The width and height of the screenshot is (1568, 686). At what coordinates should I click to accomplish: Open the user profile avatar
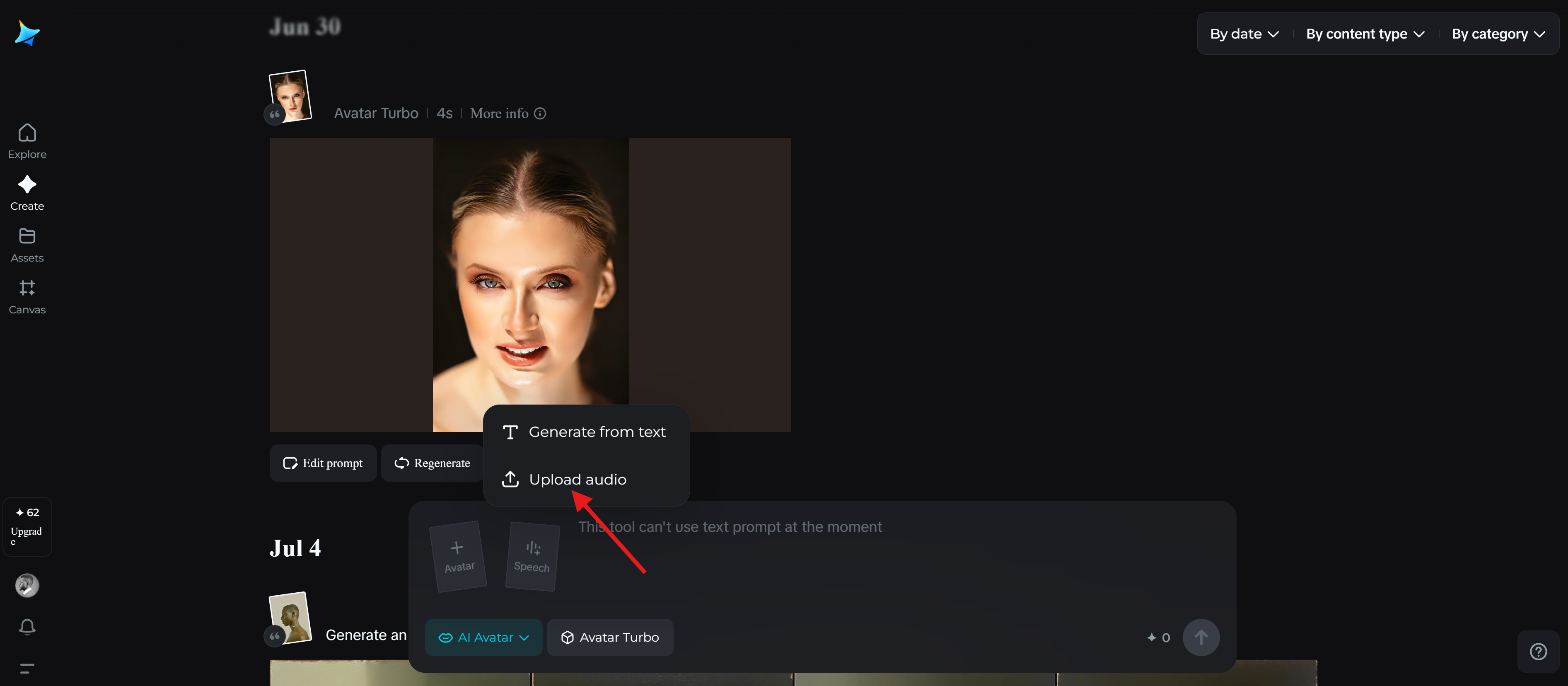pos(27,585)
